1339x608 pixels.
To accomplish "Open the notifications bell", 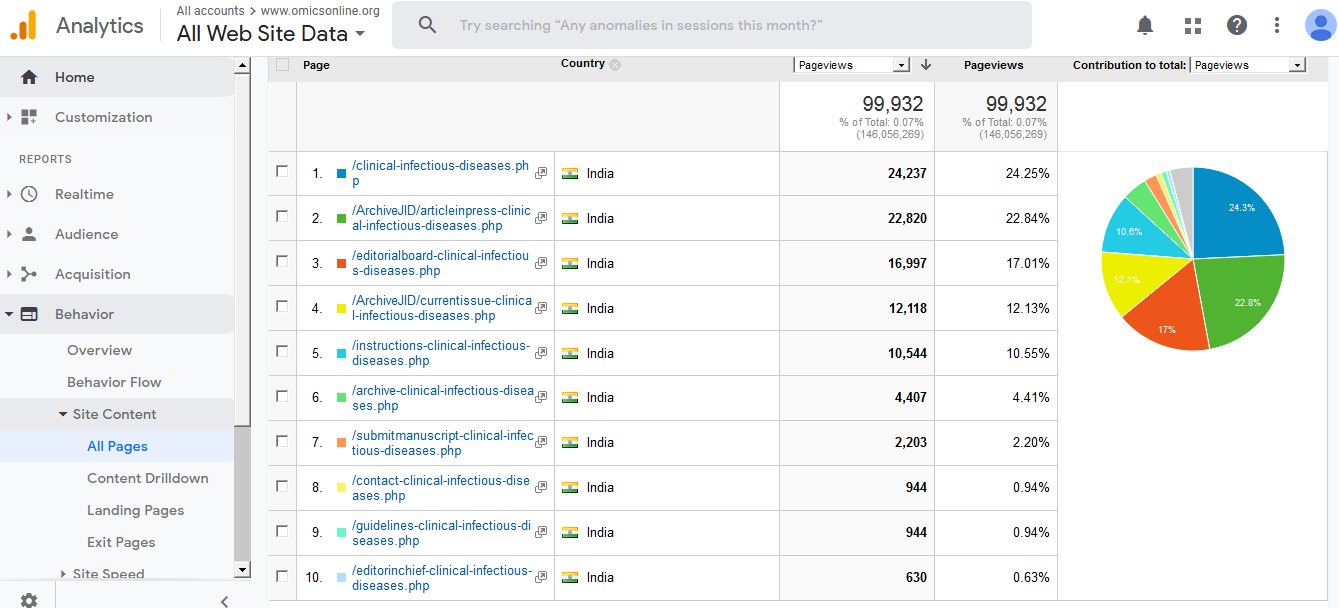I will (x=1145, y=25).
